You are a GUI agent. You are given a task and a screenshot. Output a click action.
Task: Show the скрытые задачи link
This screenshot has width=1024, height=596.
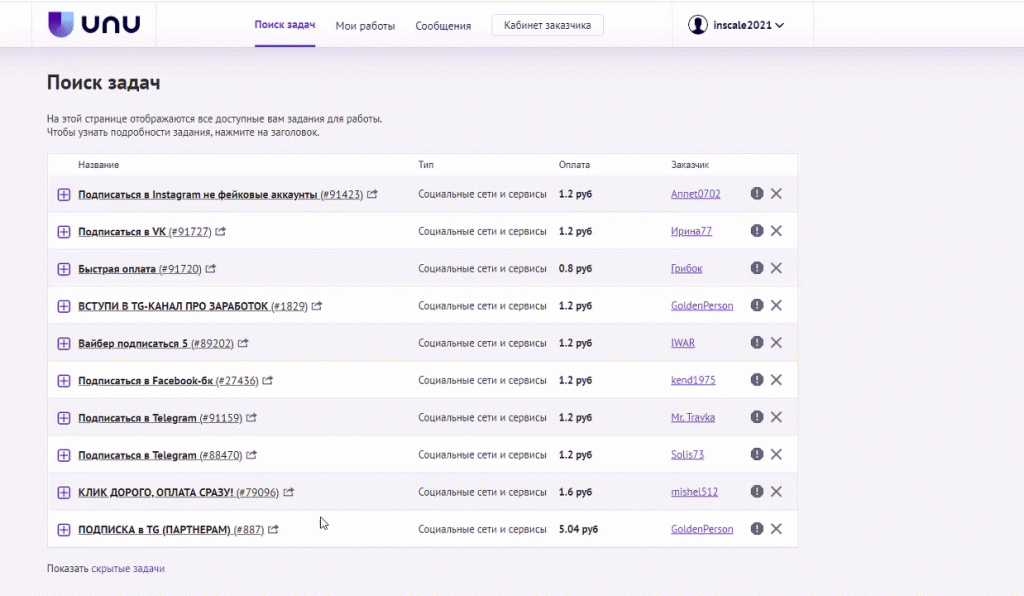pos(128,568)
